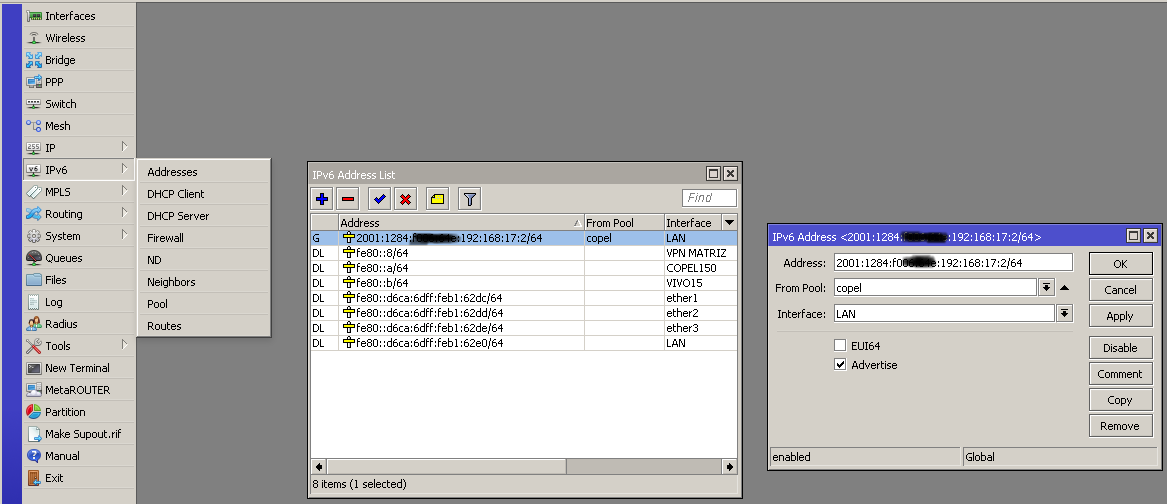
Task: Expand the IP submenu
Action: 125,147
